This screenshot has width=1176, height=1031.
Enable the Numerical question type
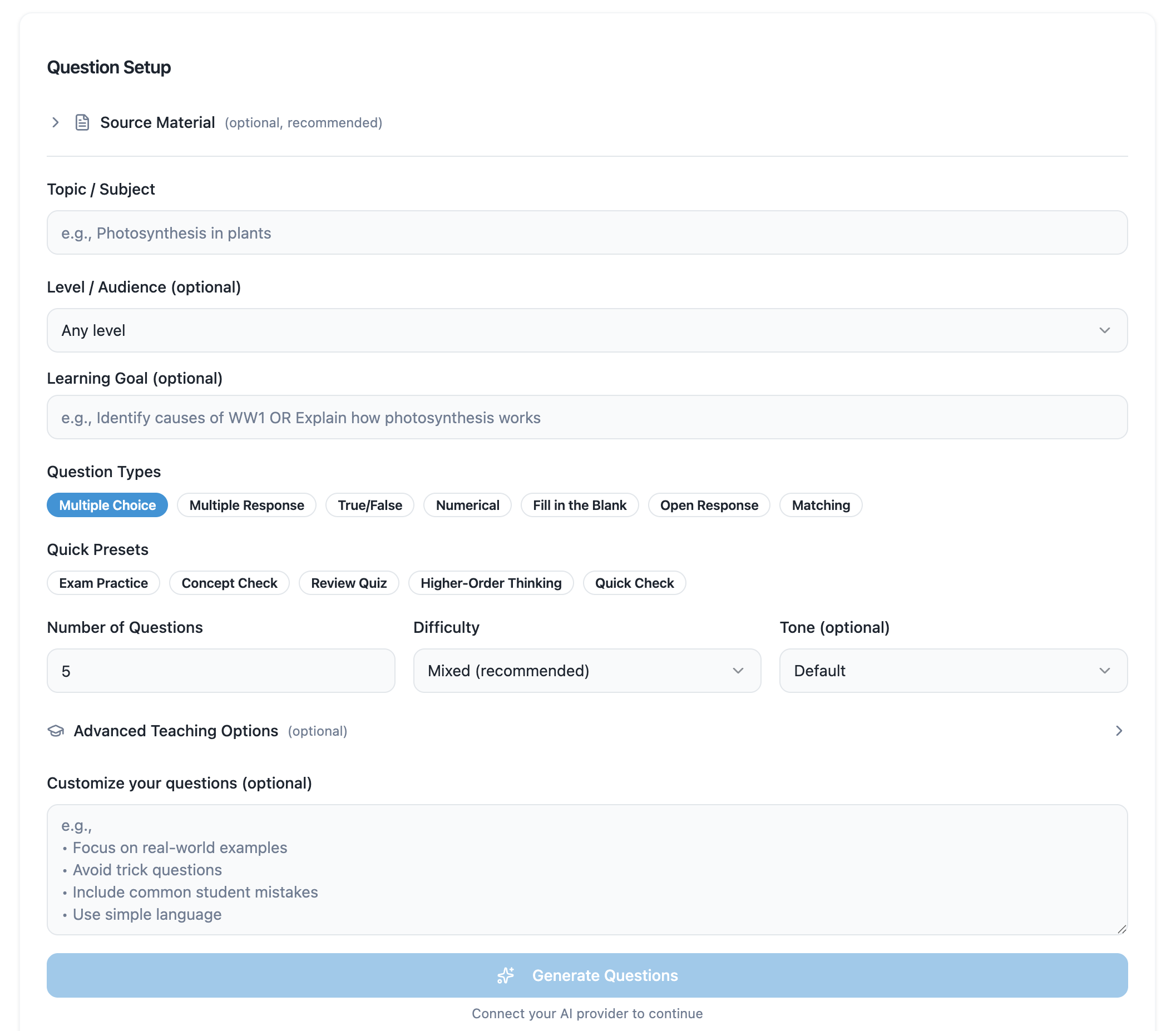[x=467, y=505]
